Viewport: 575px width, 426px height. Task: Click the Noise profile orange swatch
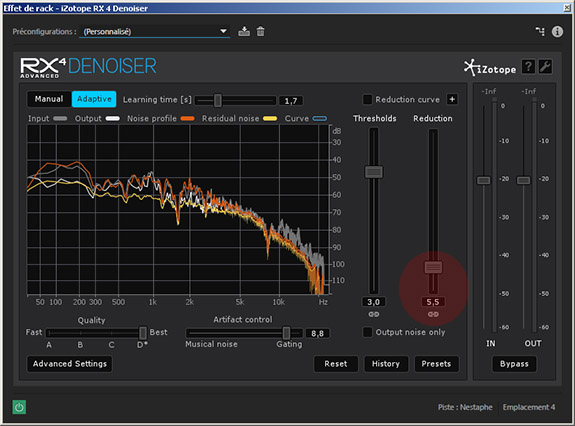(x=187, y=118)
